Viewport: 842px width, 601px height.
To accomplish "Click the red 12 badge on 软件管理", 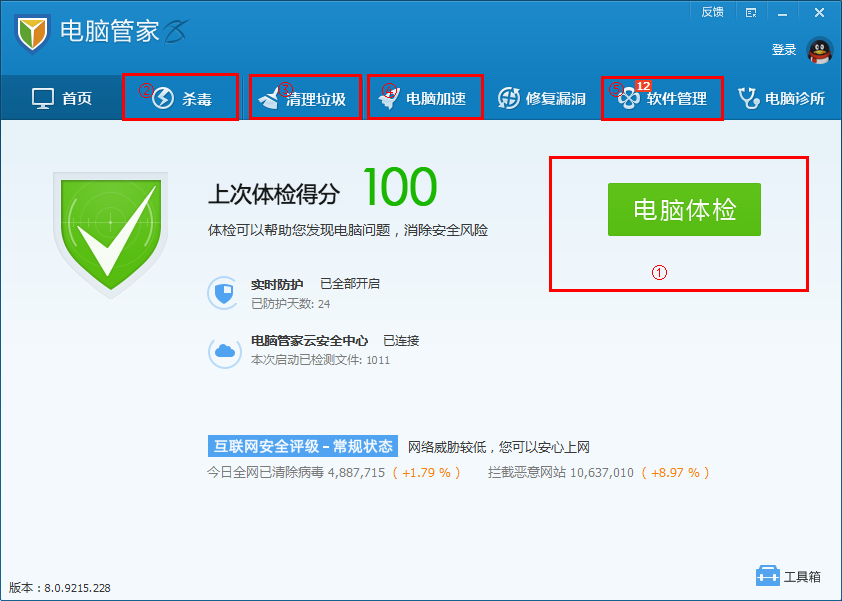I will click(x=643, y=86).
